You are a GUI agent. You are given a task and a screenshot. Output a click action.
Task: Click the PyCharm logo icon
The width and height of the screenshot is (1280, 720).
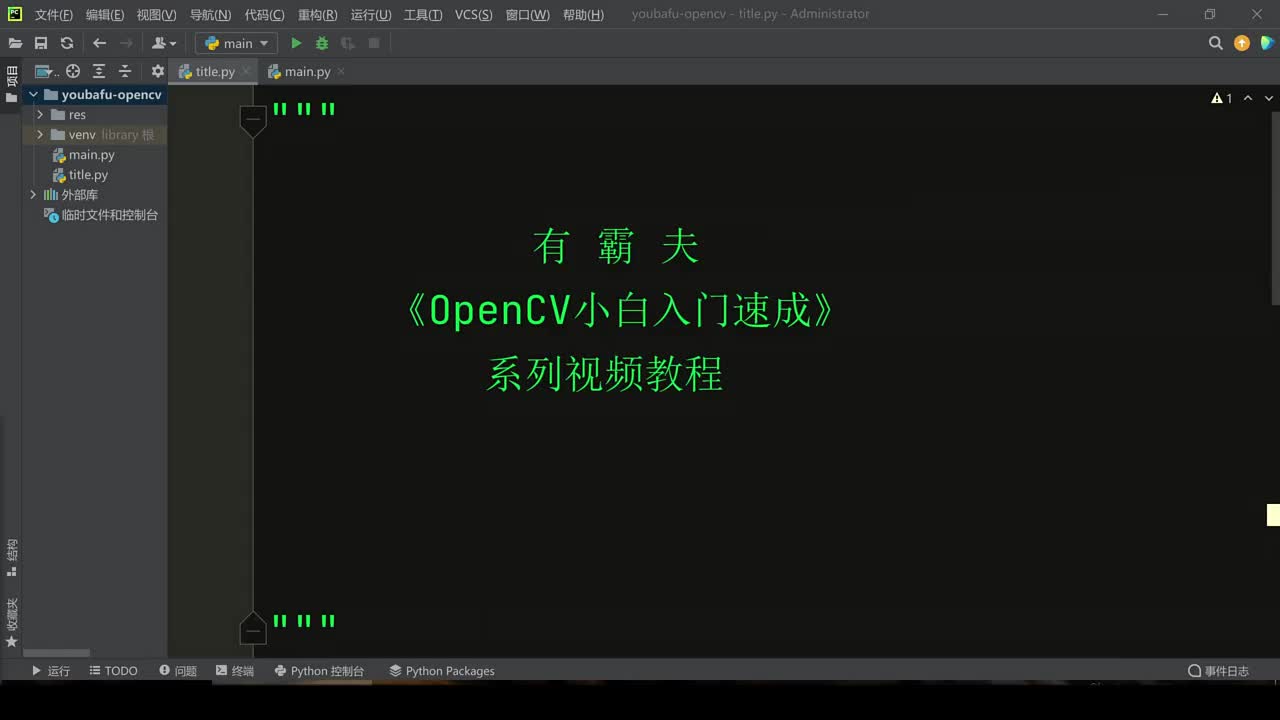click(14, 14)
